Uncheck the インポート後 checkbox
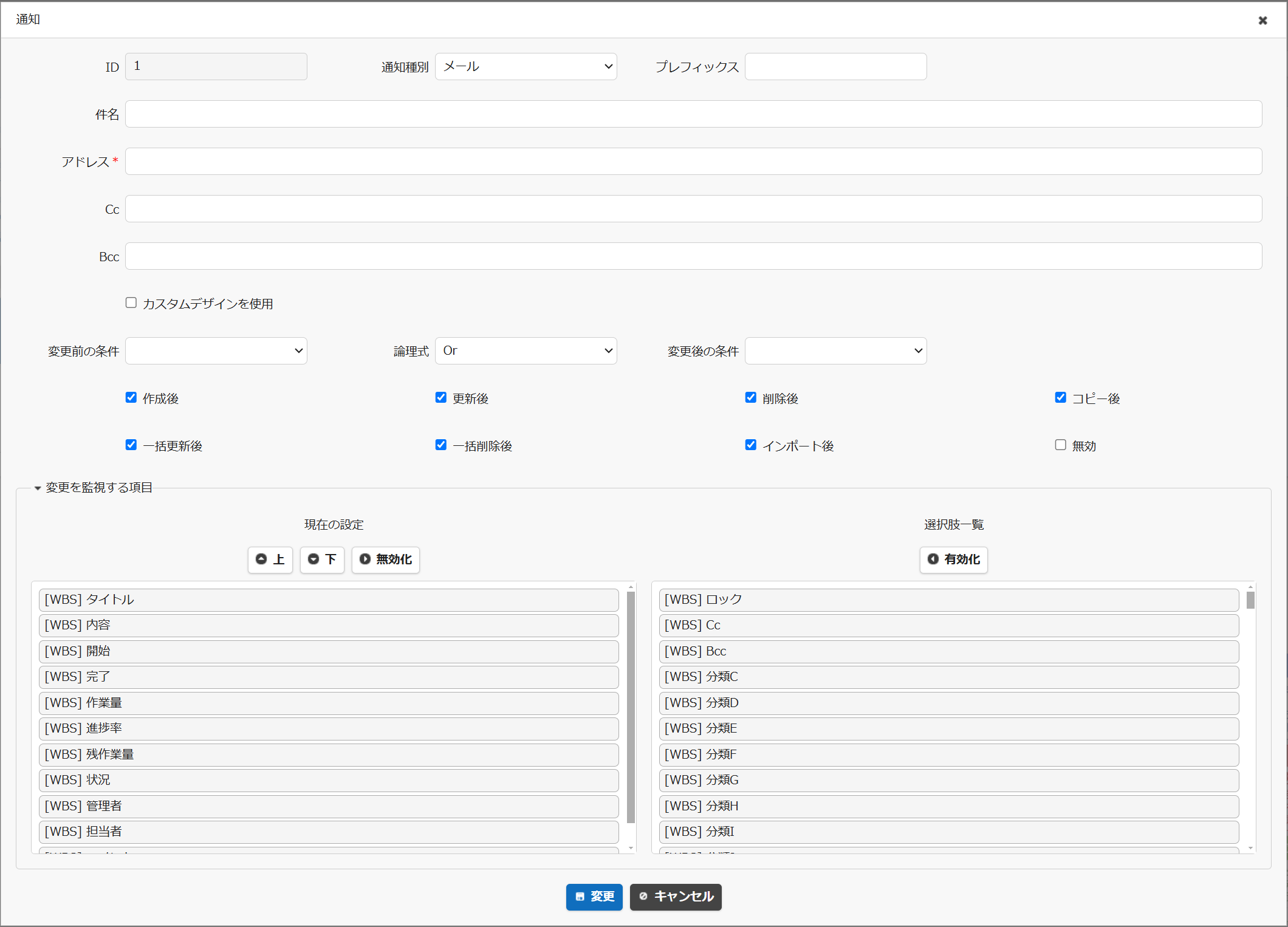 click(x=751, y=445)
